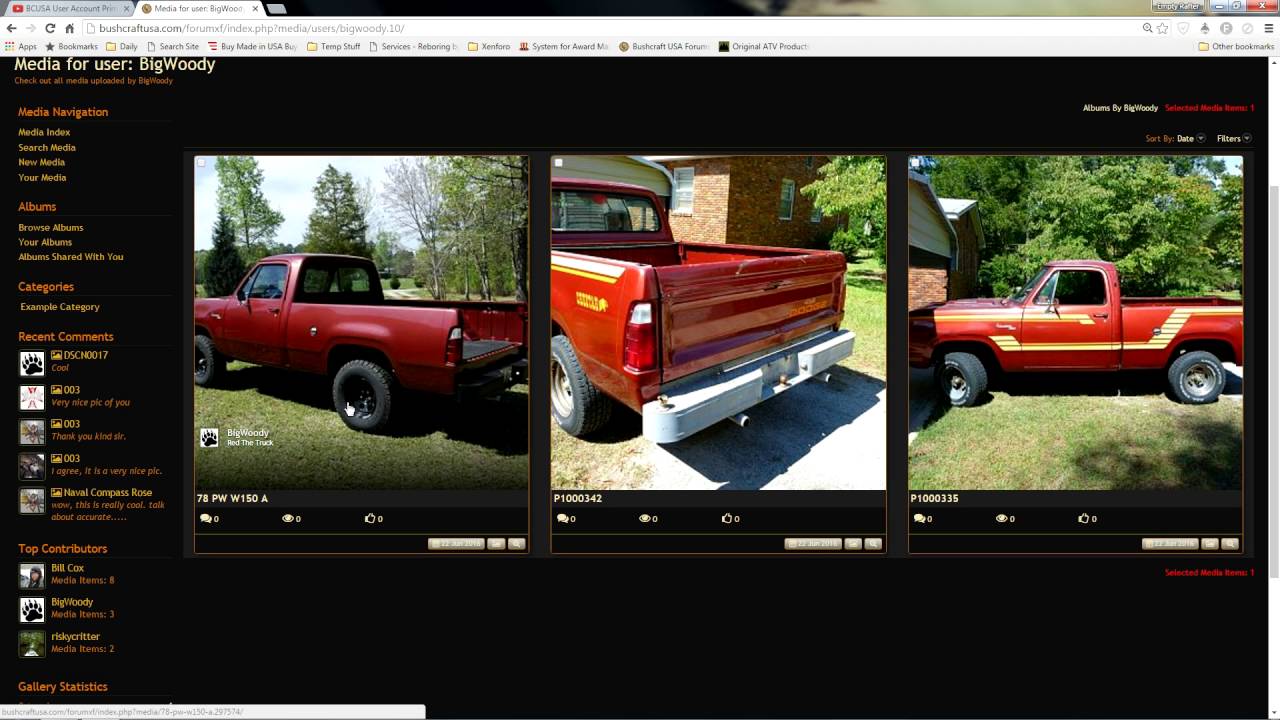This screenshot has height=720, width=1280.
Task: Click the small image button beside date on P1000342
Action: (853, 544)
